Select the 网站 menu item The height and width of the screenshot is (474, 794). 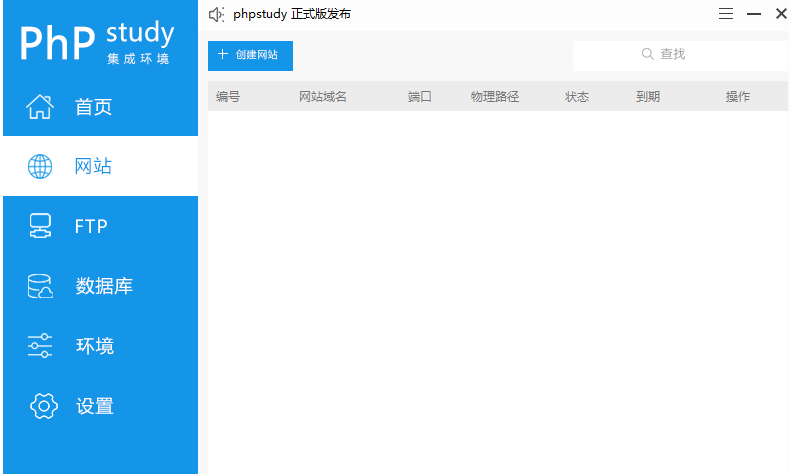pos(100,166)
